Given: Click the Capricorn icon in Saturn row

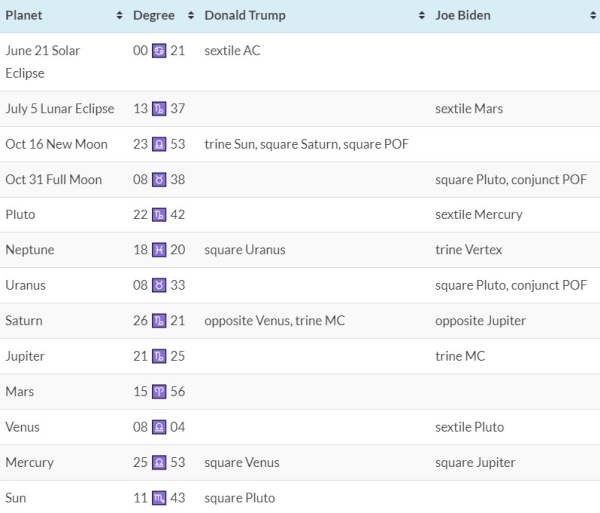Looking at the screenshot, I should (159, 321).
